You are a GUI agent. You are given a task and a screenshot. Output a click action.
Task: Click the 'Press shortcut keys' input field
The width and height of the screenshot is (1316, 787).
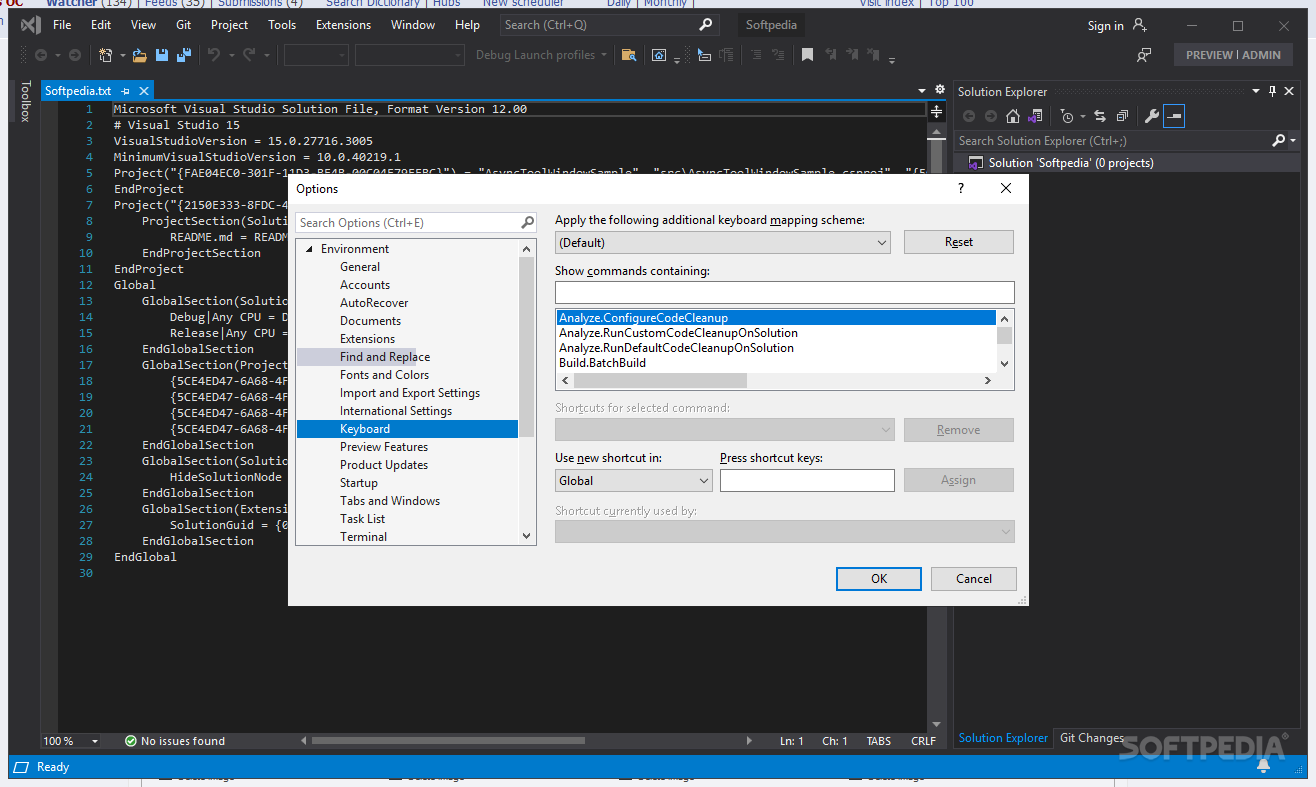pyautogui.click(x=807, y=481)
